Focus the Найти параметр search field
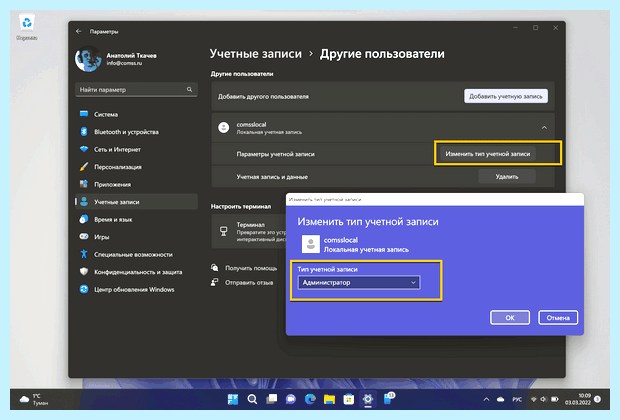Image resolution: width=620 pixels, height=420 pixels. point(136,90)
